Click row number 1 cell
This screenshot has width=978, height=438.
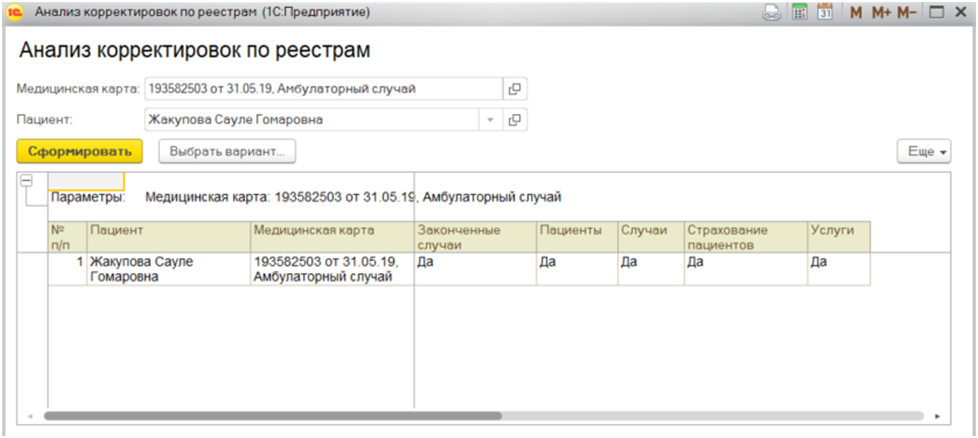[x=67, y=270]
